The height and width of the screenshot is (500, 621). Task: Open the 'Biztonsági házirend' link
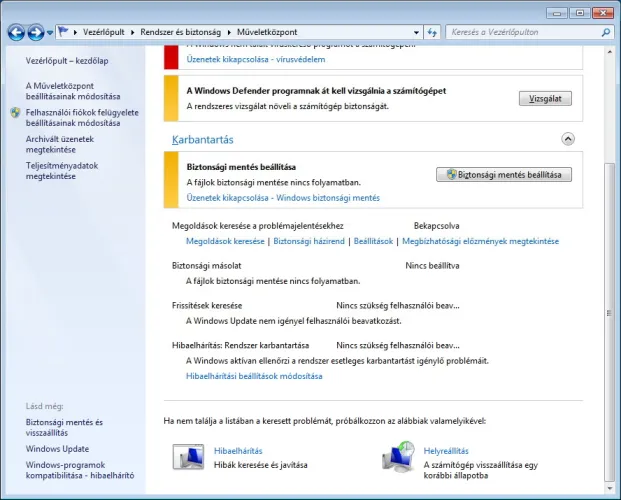(309, 241)
